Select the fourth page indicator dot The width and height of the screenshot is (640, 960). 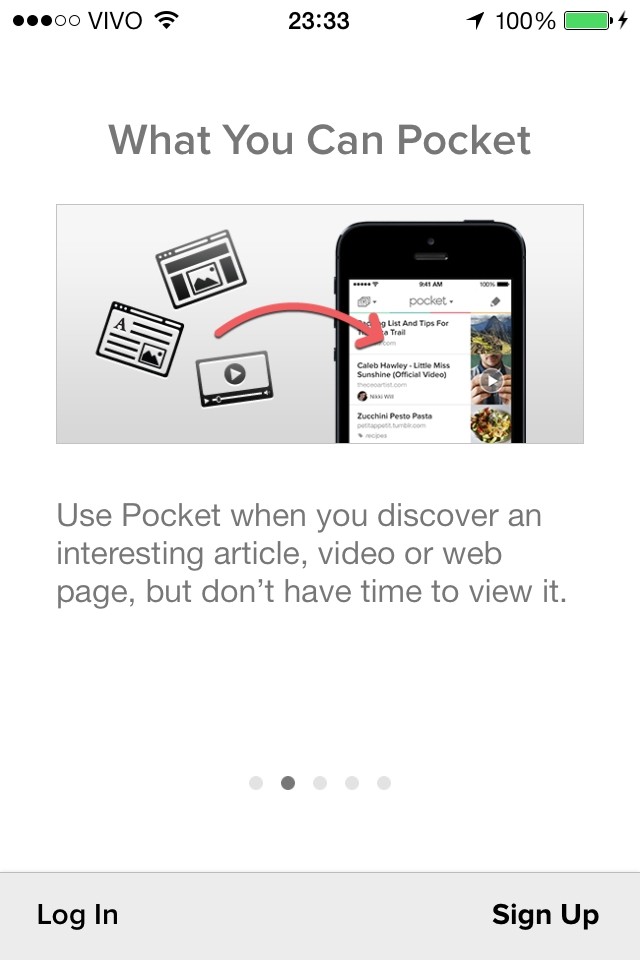[352, 782]
